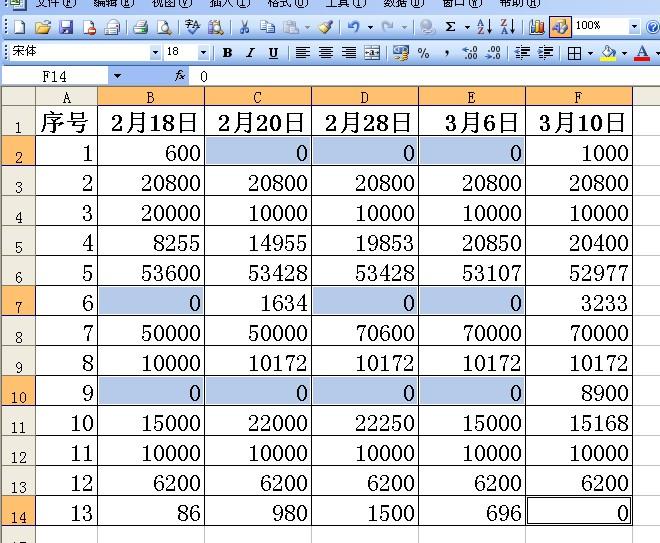
Task: Open the font size dropdown showing 18
Action: pyautogui.click(x=203, y=53)
